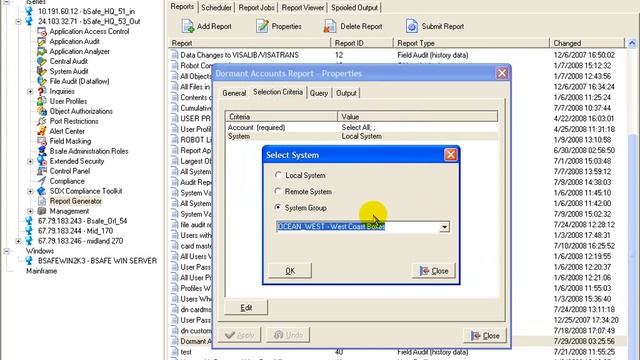Select the Application Audit tree icon
The image size is (640, 360).
(x=42, y=41)
